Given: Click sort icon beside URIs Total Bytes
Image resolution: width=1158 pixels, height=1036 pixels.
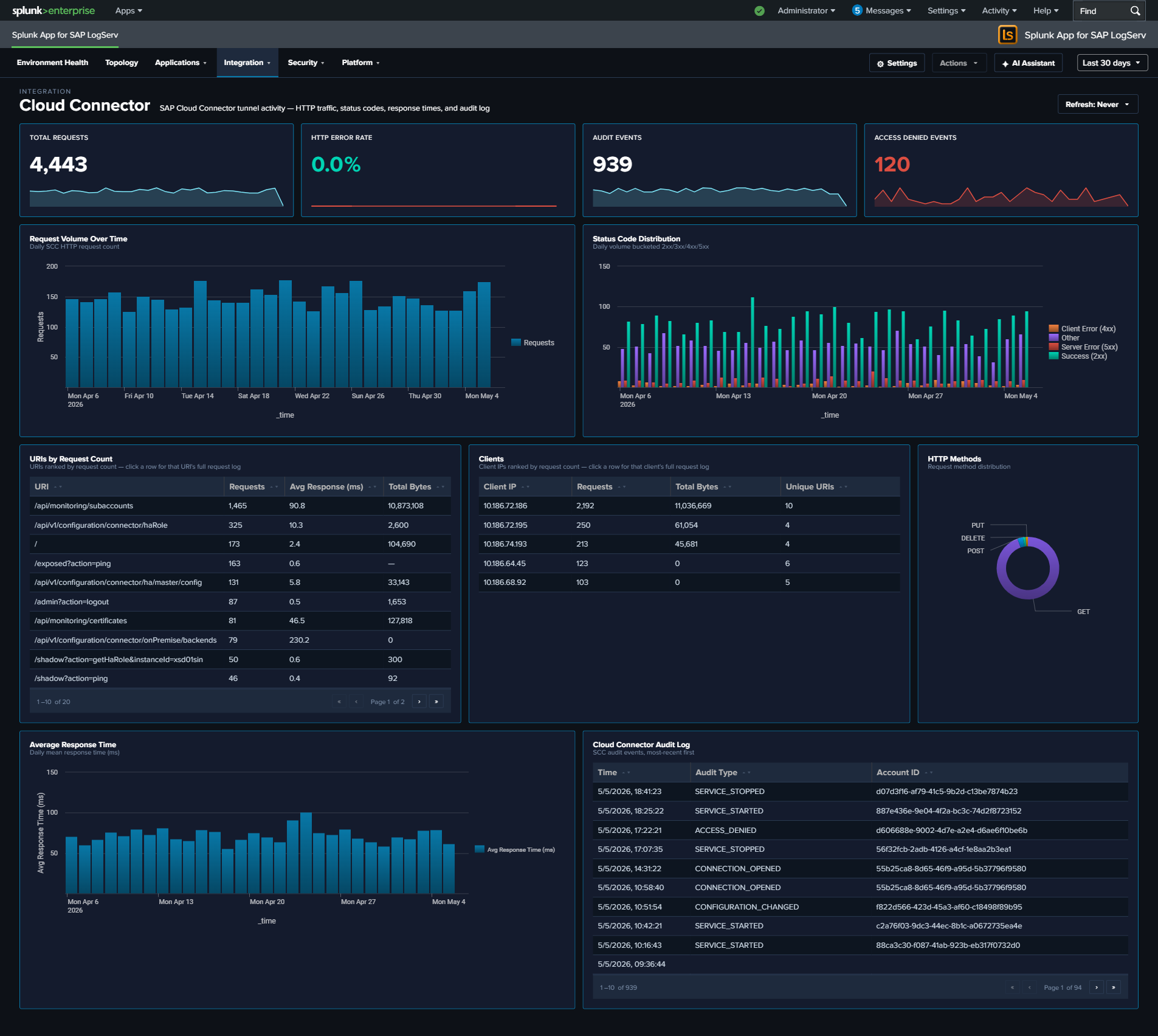Looking at the screenshot, I should tap(441, 487).
